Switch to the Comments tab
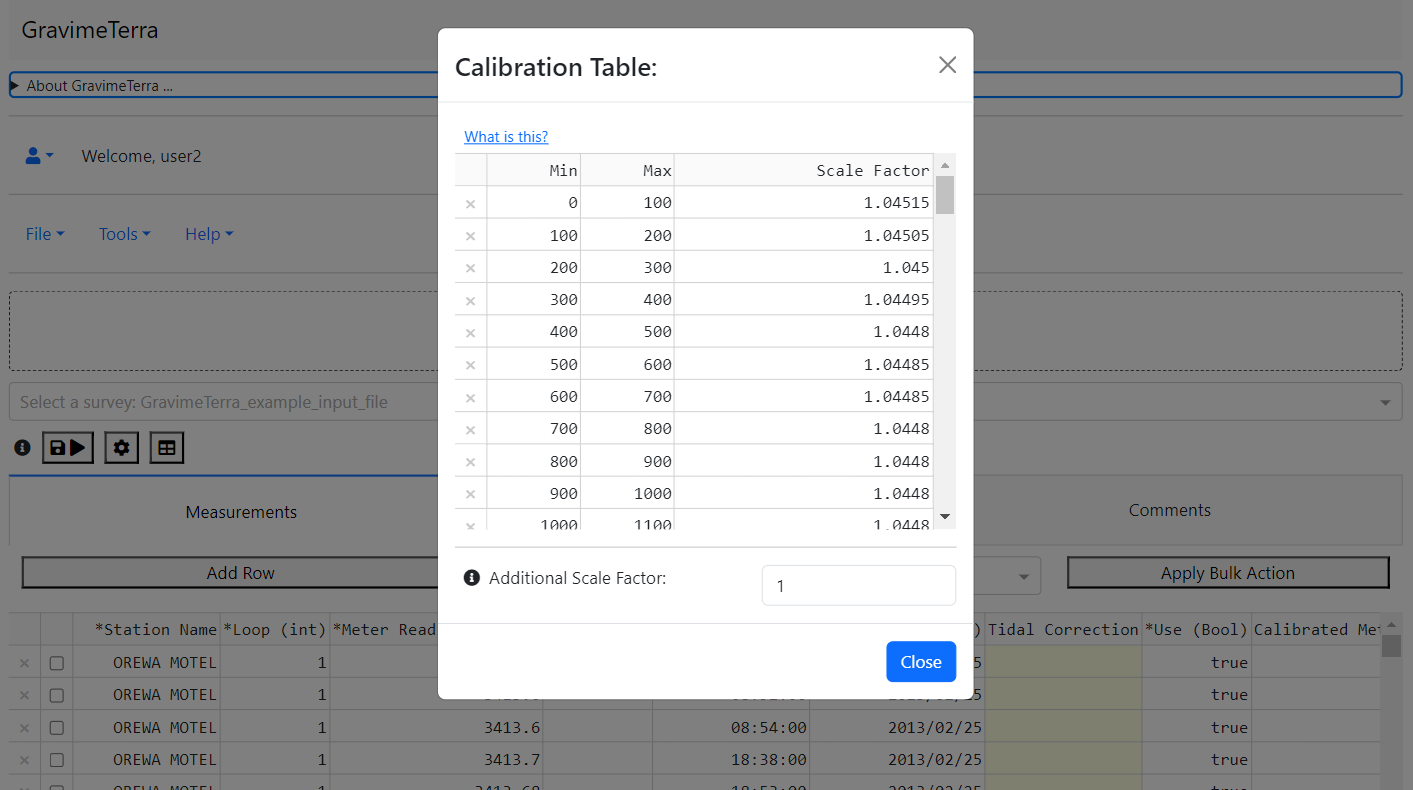This screenshot has width=1413, height=790. tap(1170, 510)
